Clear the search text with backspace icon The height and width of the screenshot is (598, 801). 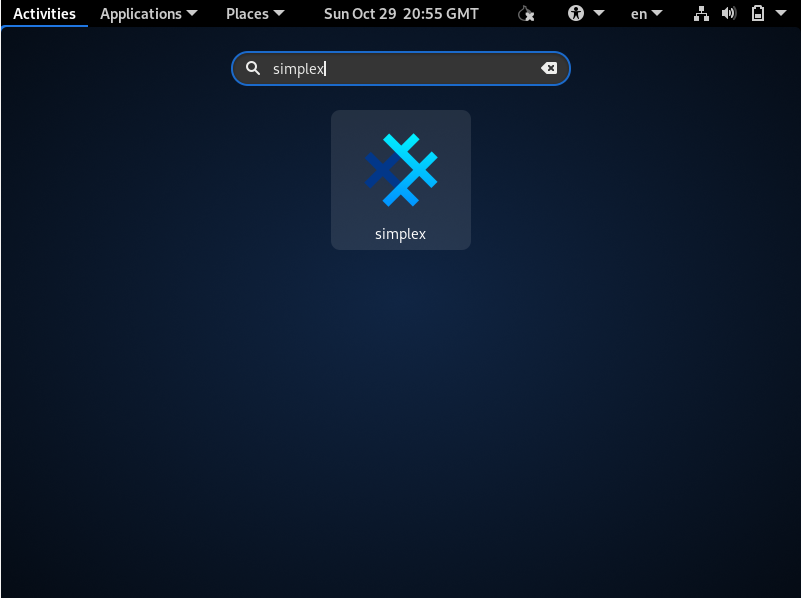pyautogui.click(x=549, y=68)
